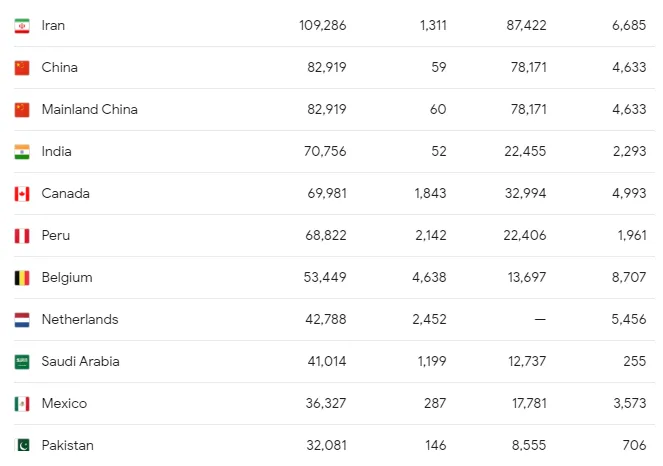The height and width of the screenshot is (466, 663).
Task: Open the Iran country name
Action: point(53,25)
